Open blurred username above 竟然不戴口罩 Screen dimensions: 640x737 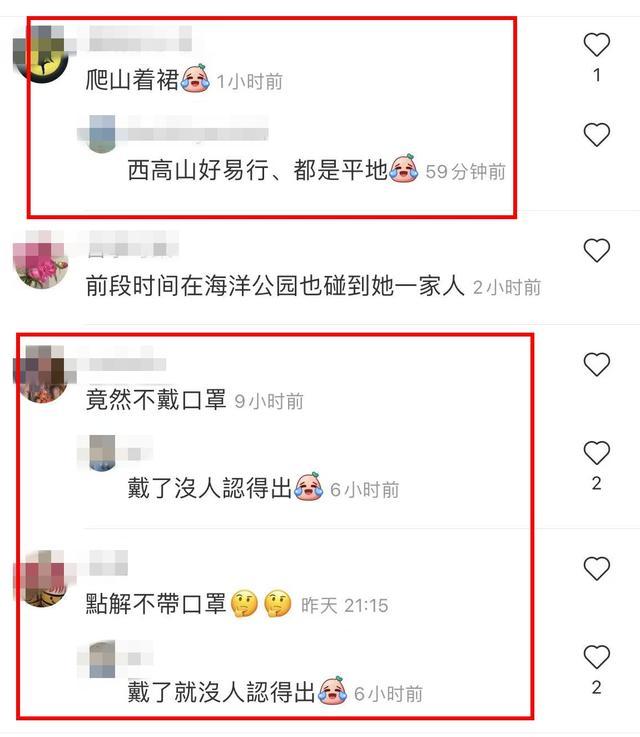pyautogui.click(x=127, y=364)
